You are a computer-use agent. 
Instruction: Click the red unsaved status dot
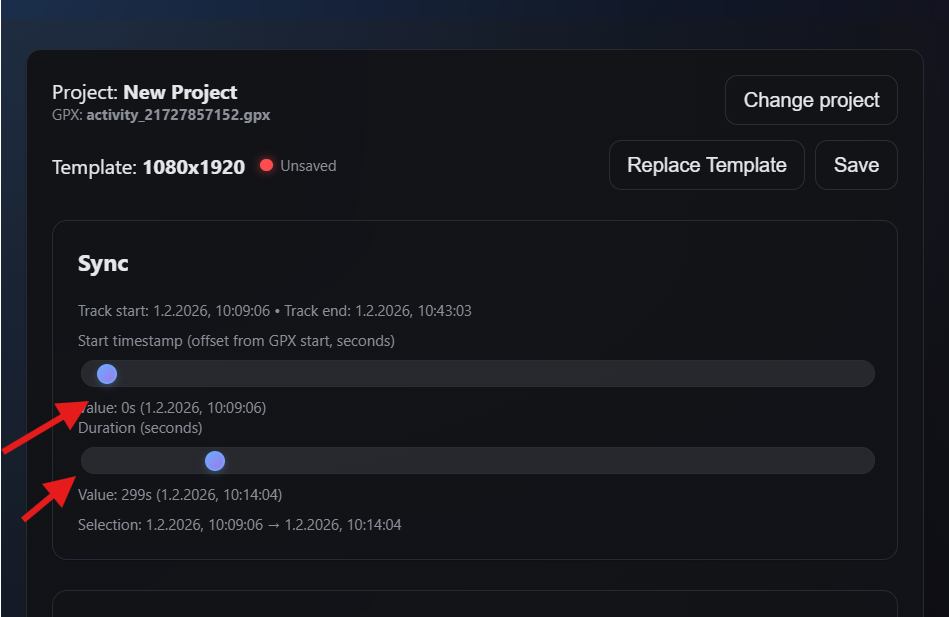click(267, 165)
